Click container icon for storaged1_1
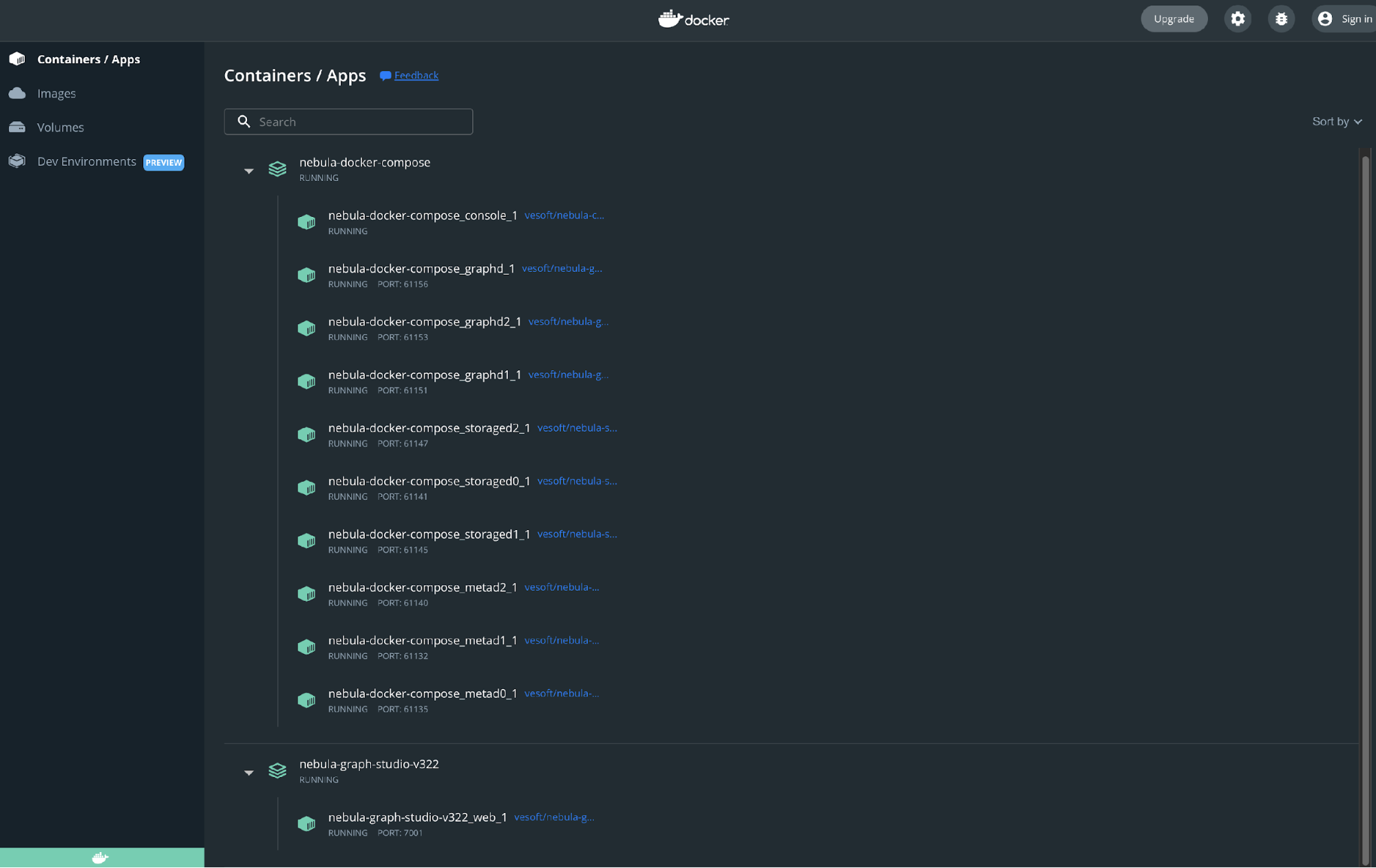Viewport: 1376px width, 868px height. [x=306, y=540]
